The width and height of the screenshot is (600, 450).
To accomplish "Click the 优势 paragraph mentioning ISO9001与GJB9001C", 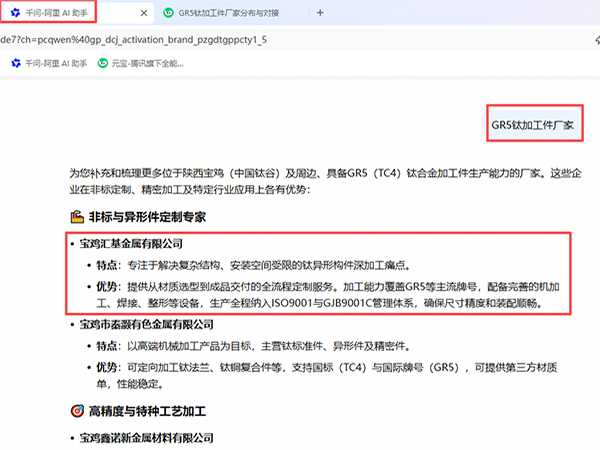I will pos(328,295).
